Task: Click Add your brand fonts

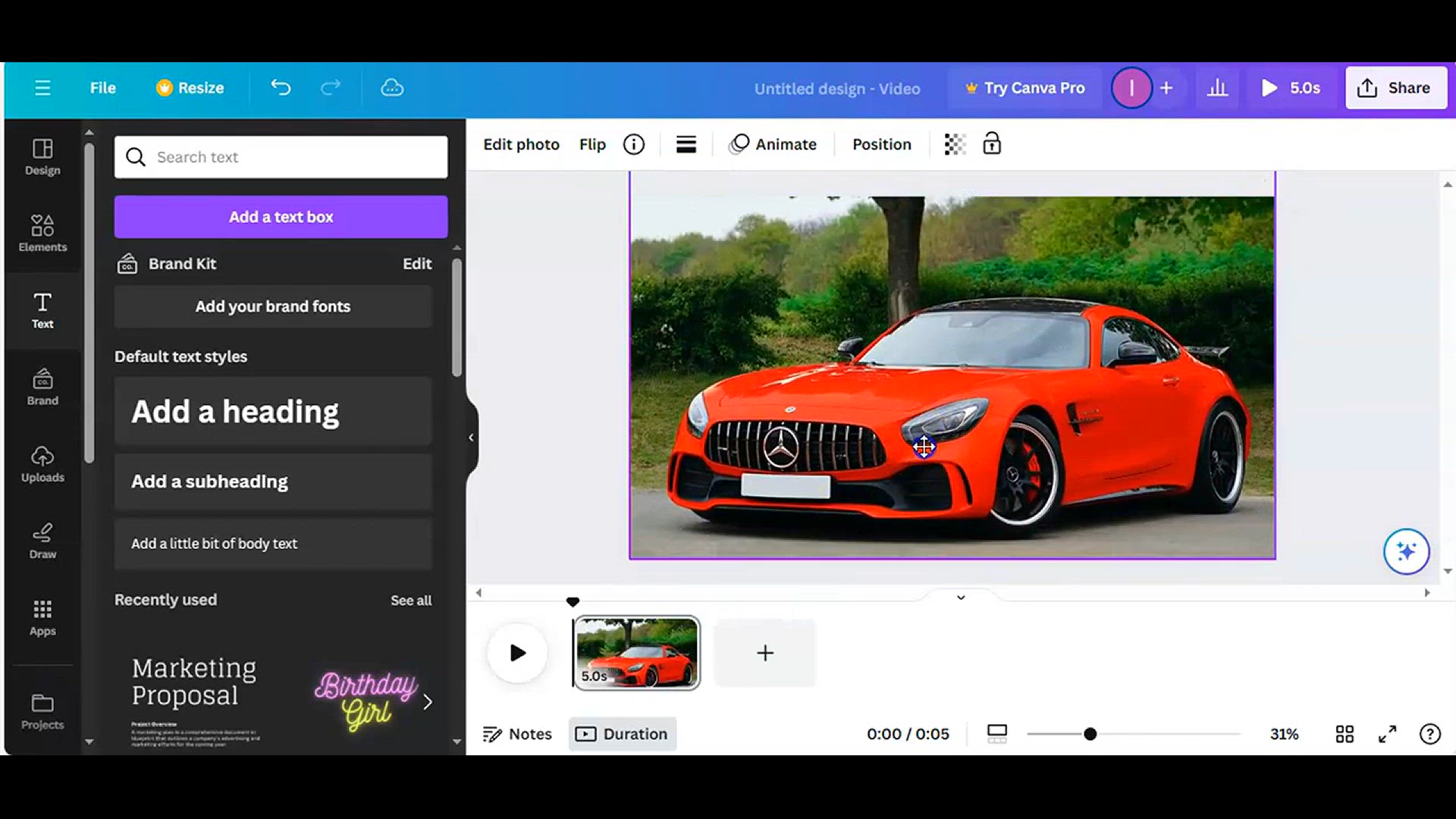Action: [273, 306]
